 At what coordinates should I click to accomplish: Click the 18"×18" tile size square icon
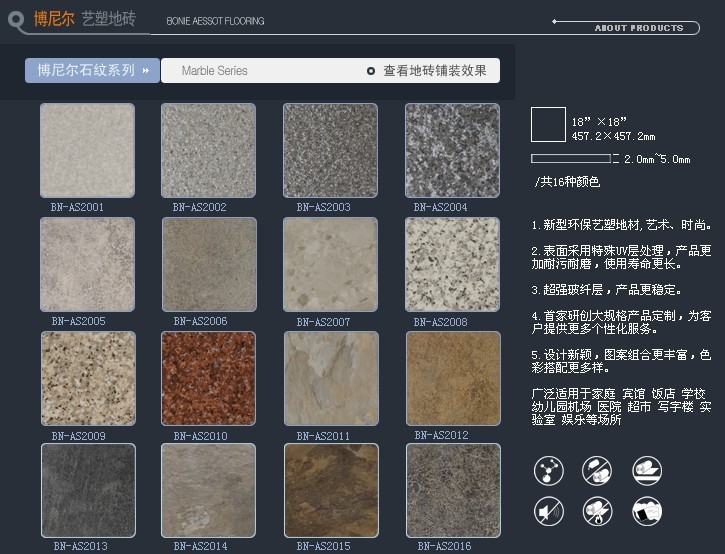pyautogui.click(x=548, y=125)
